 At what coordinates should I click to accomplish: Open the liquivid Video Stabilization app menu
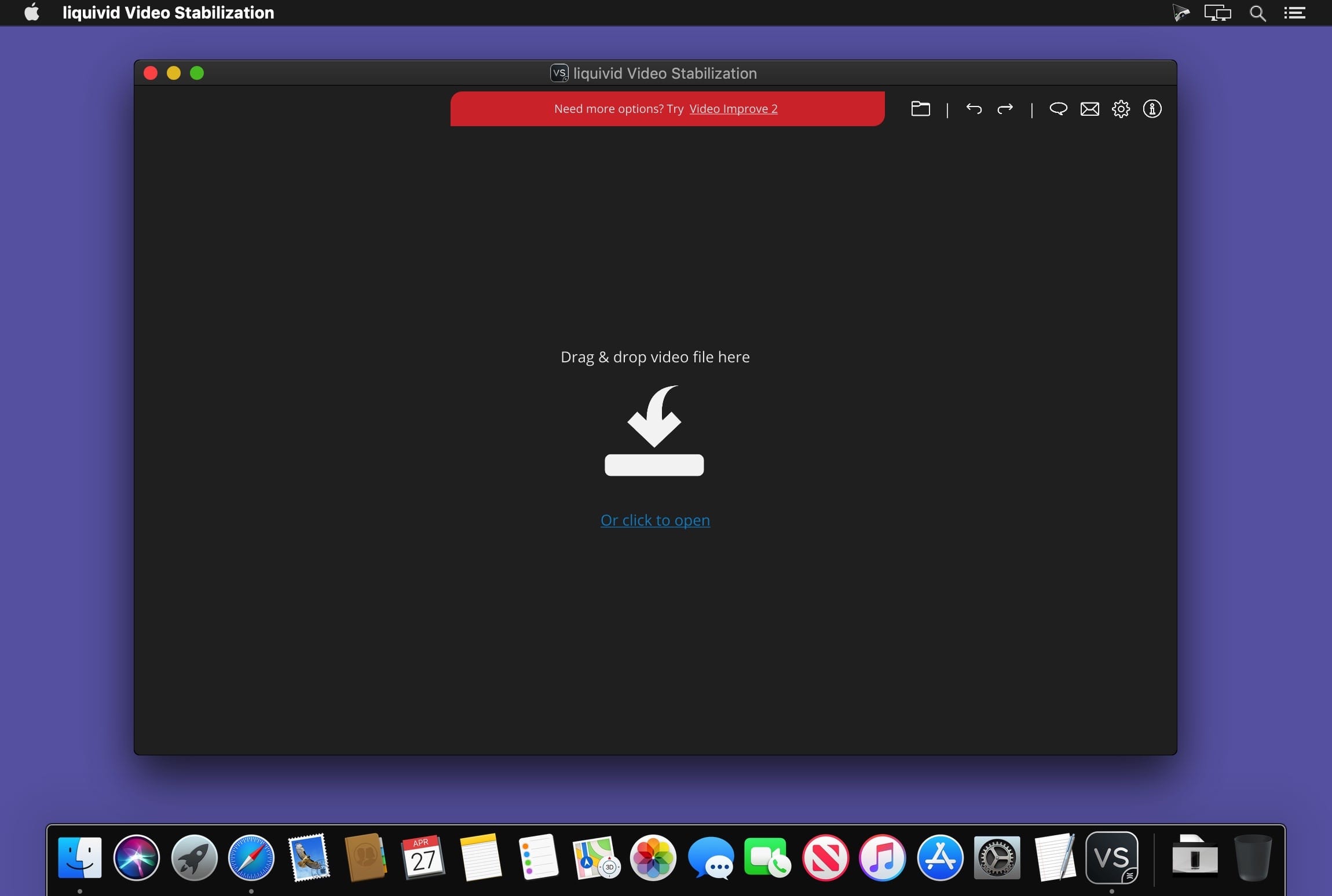(168, 12)
